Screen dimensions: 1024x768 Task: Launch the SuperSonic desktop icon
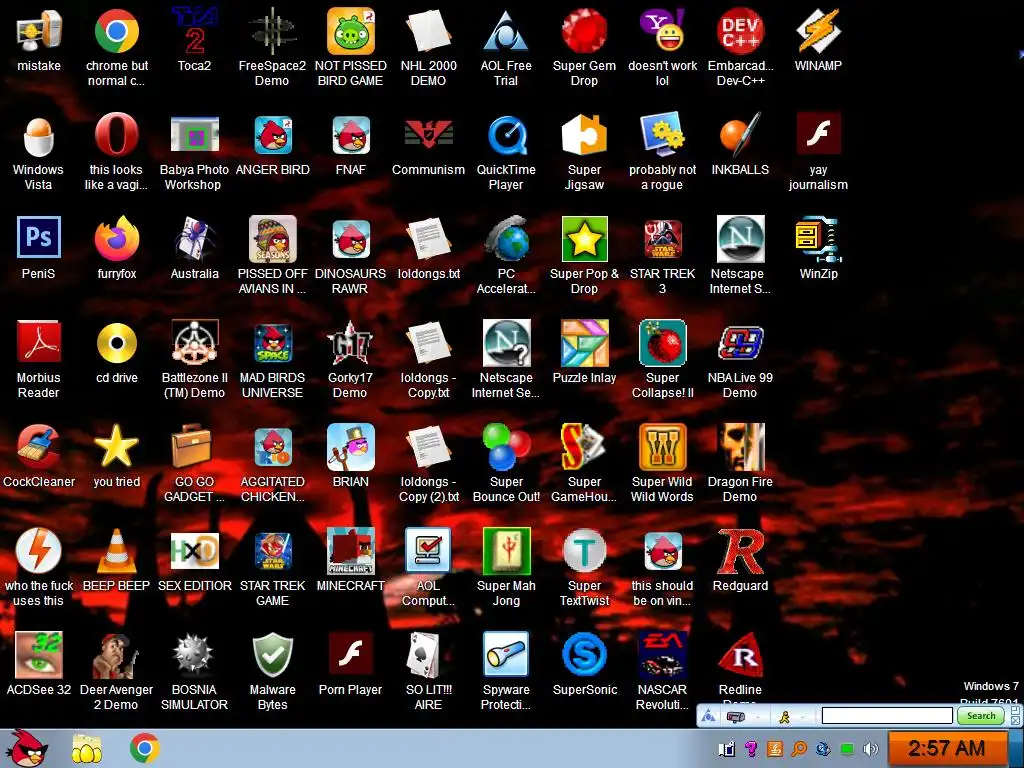point(584,654)
